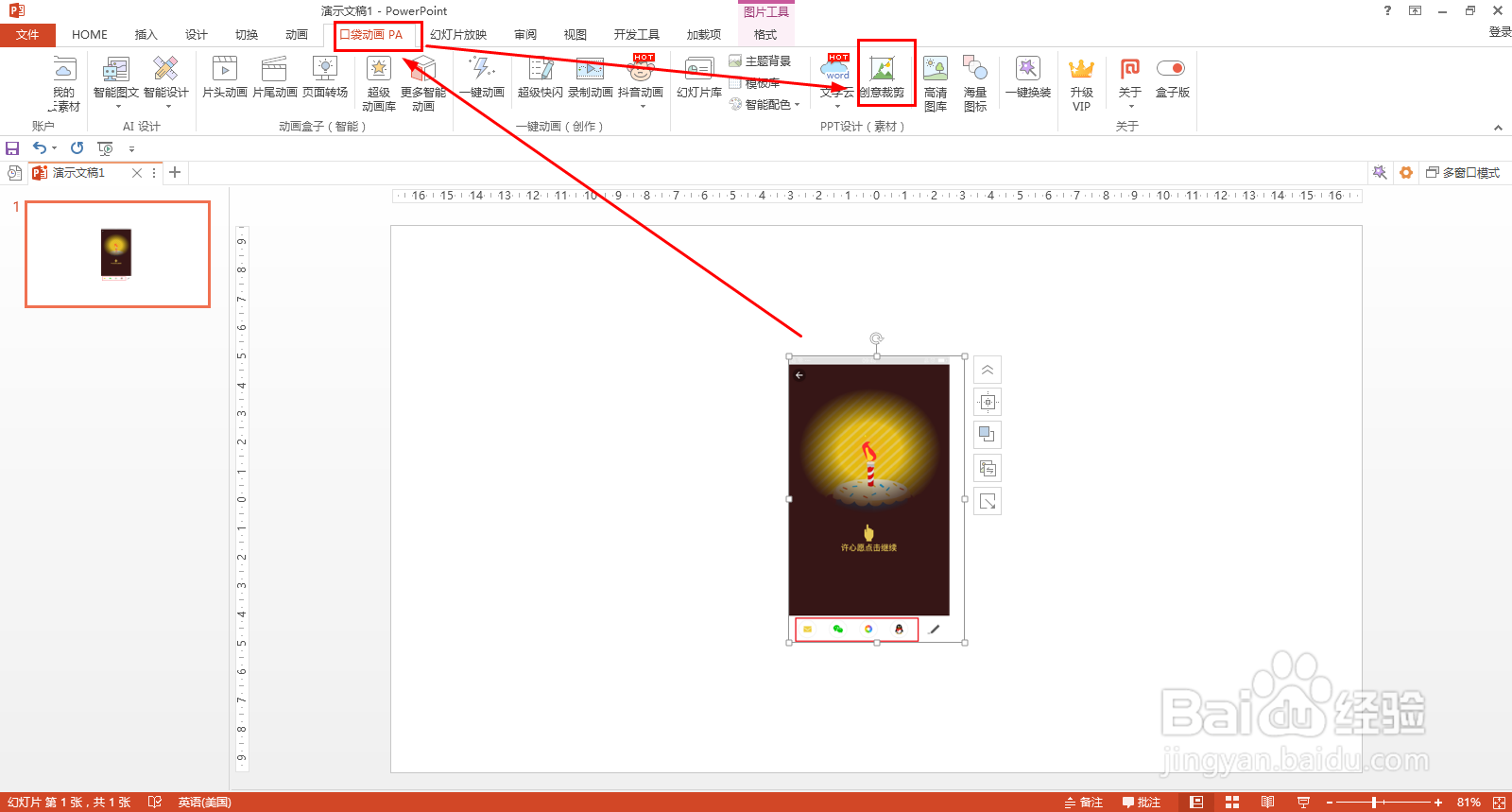Add a new document tab
Viewport: 1512px width, 812px height.
pyautogui.click(x=175, y=172)
